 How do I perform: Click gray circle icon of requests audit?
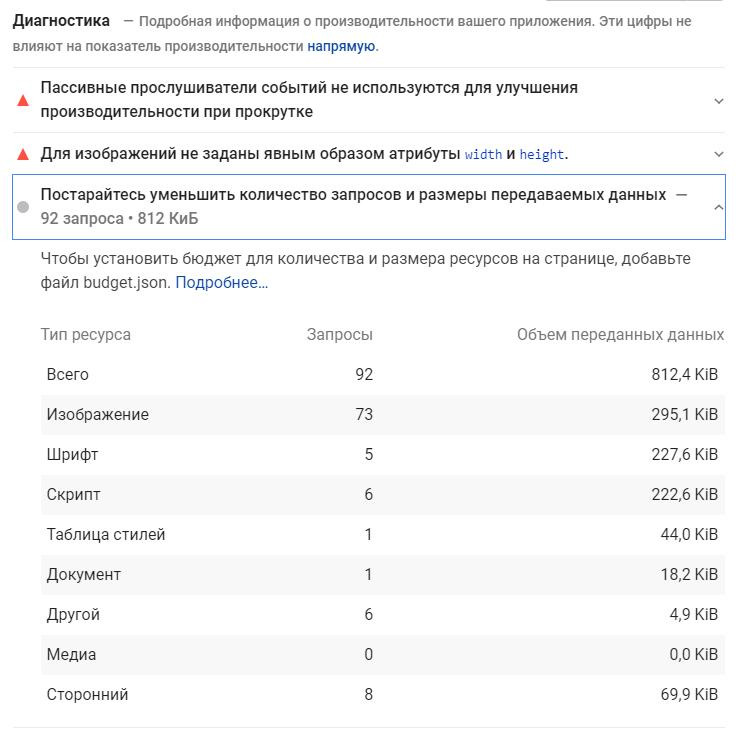pos(23,207)
